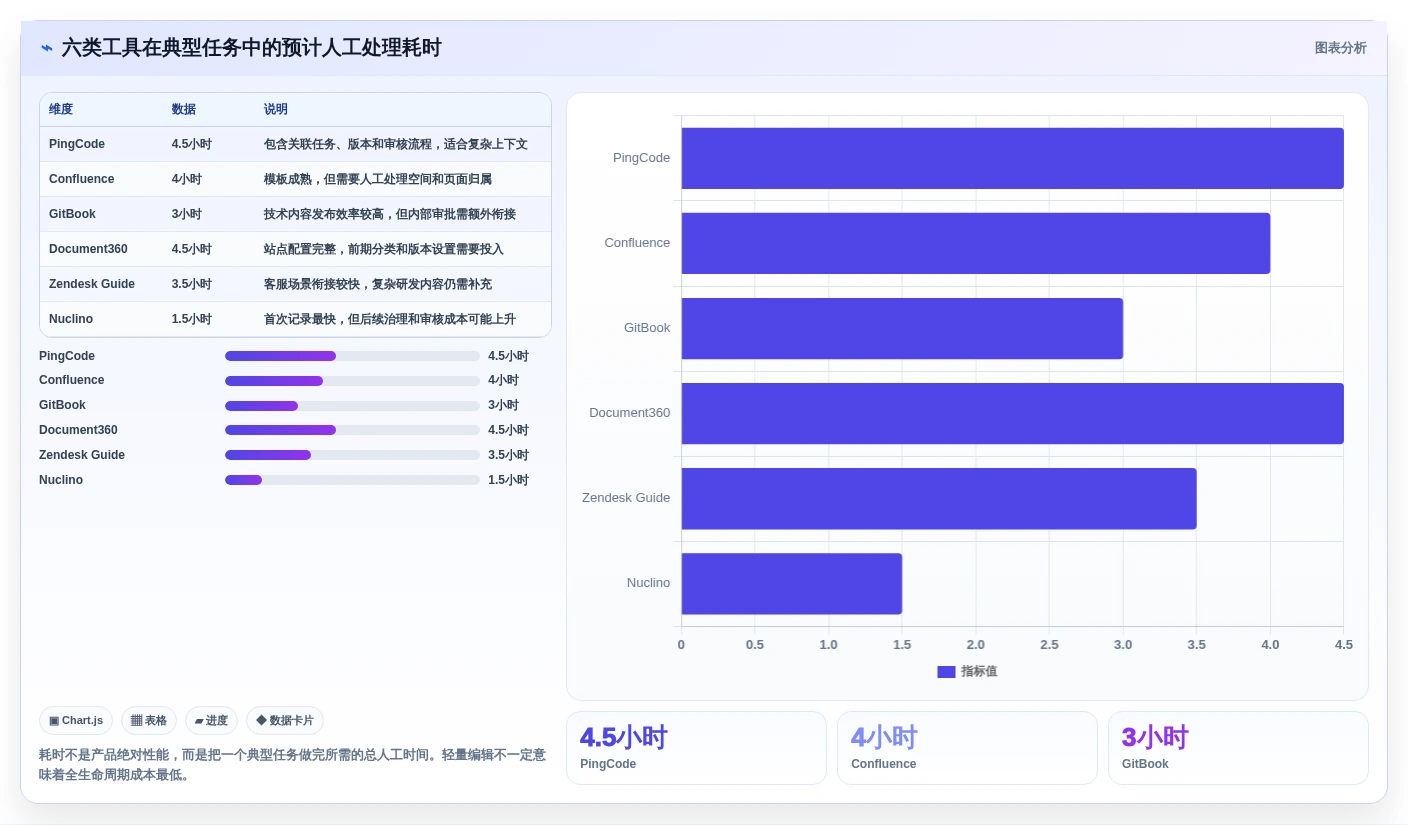
Task: Click the Zendesk Guide bar in chart
Action: (x=939, y=498)
